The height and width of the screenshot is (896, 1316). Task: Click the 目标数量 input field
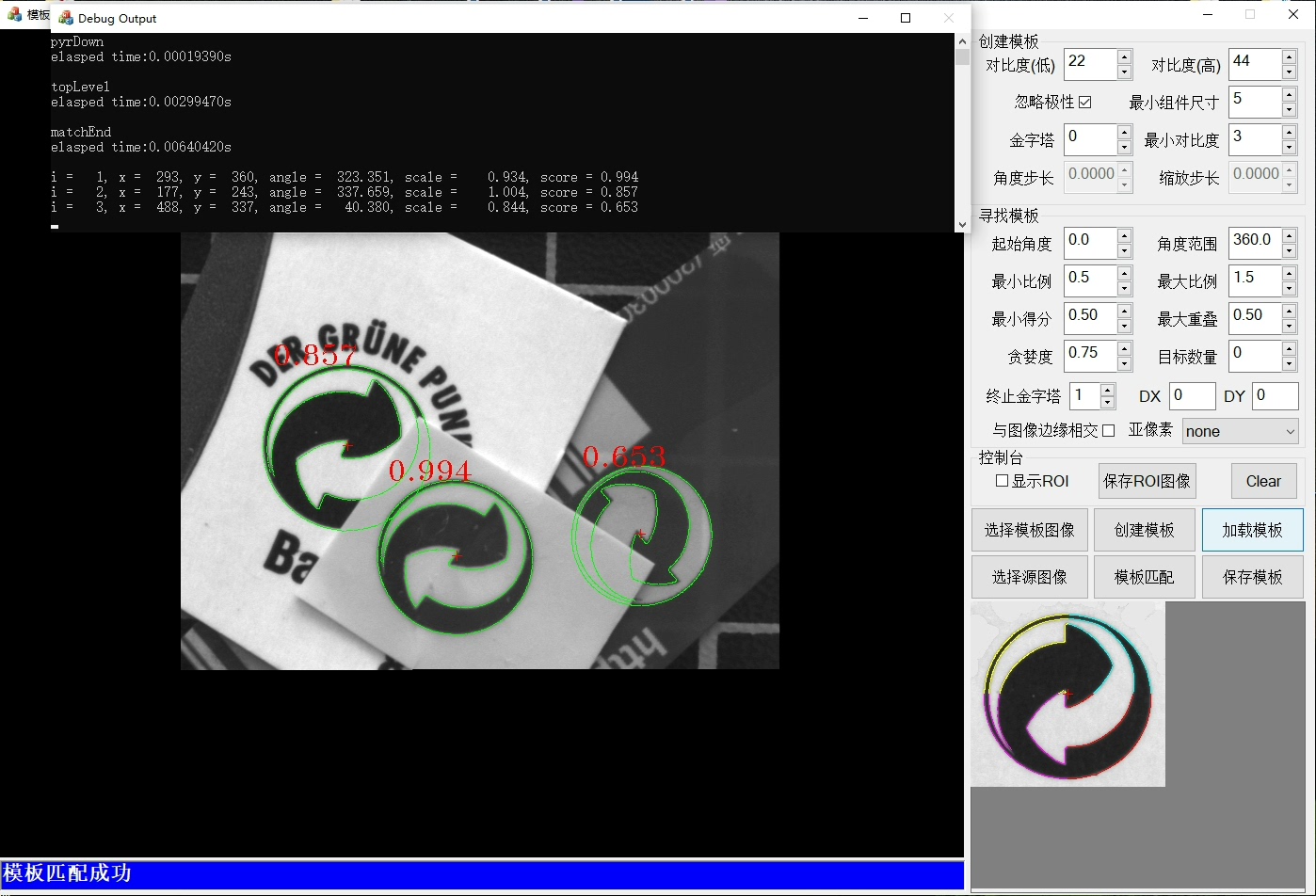(x=1255, y=356)
